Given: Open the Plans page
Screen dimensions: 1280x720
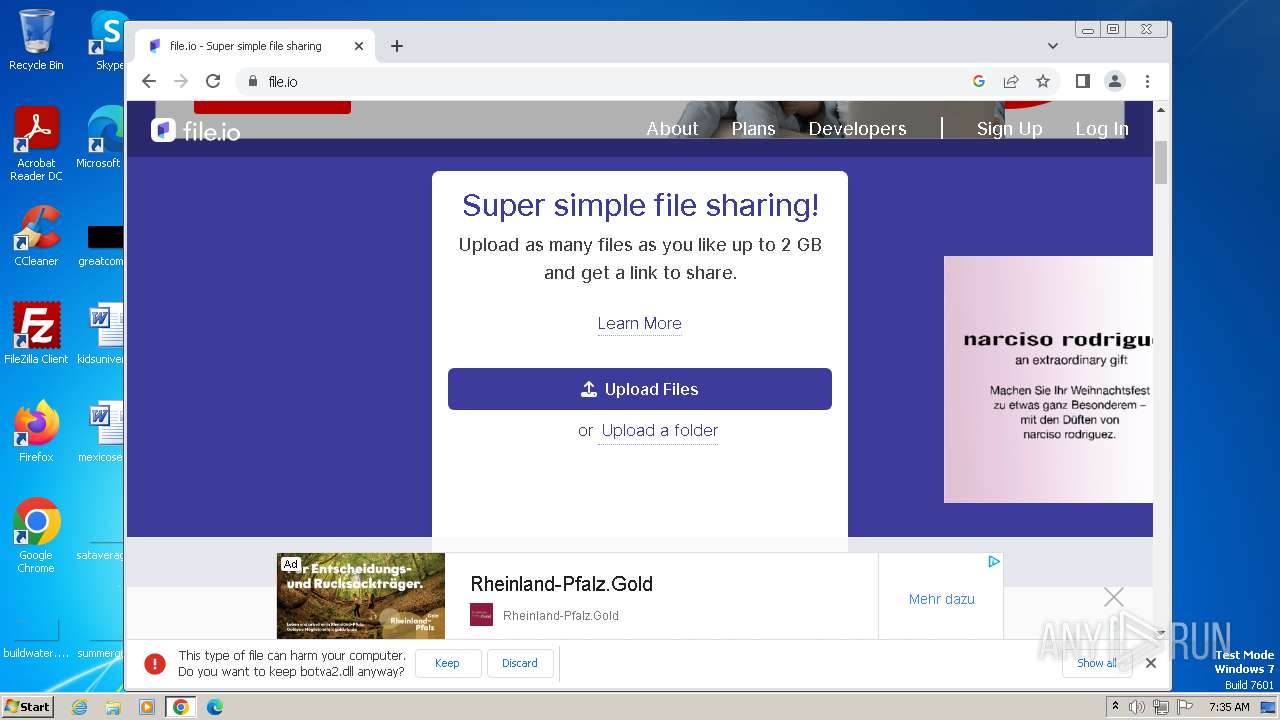Looking at the screenshot, I should 753,129.
